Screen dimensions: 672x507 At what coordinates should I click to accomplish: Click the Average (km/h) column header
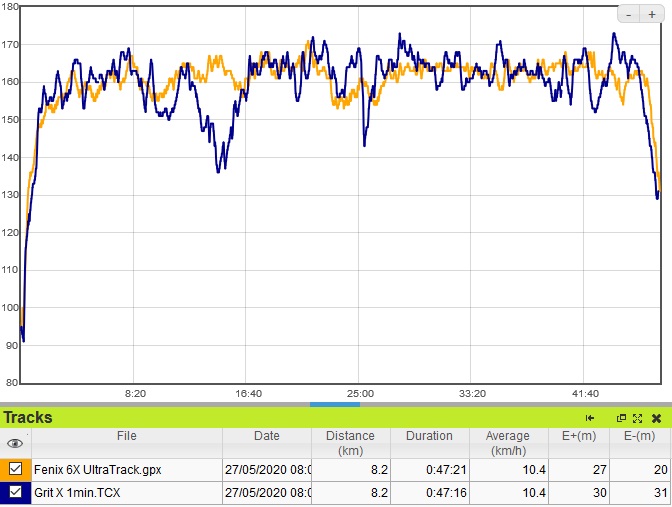pos(508,443)
